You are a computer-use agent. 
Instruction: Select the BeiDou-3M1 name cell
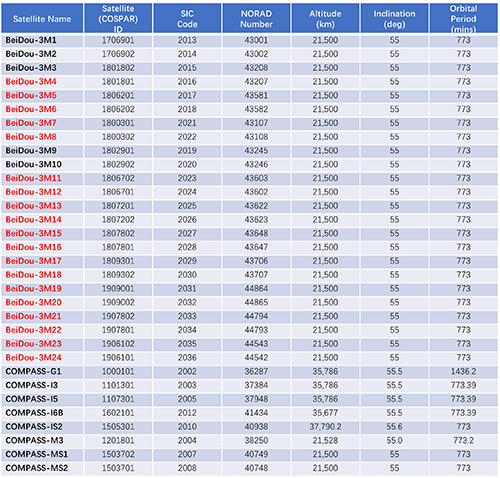42,40
